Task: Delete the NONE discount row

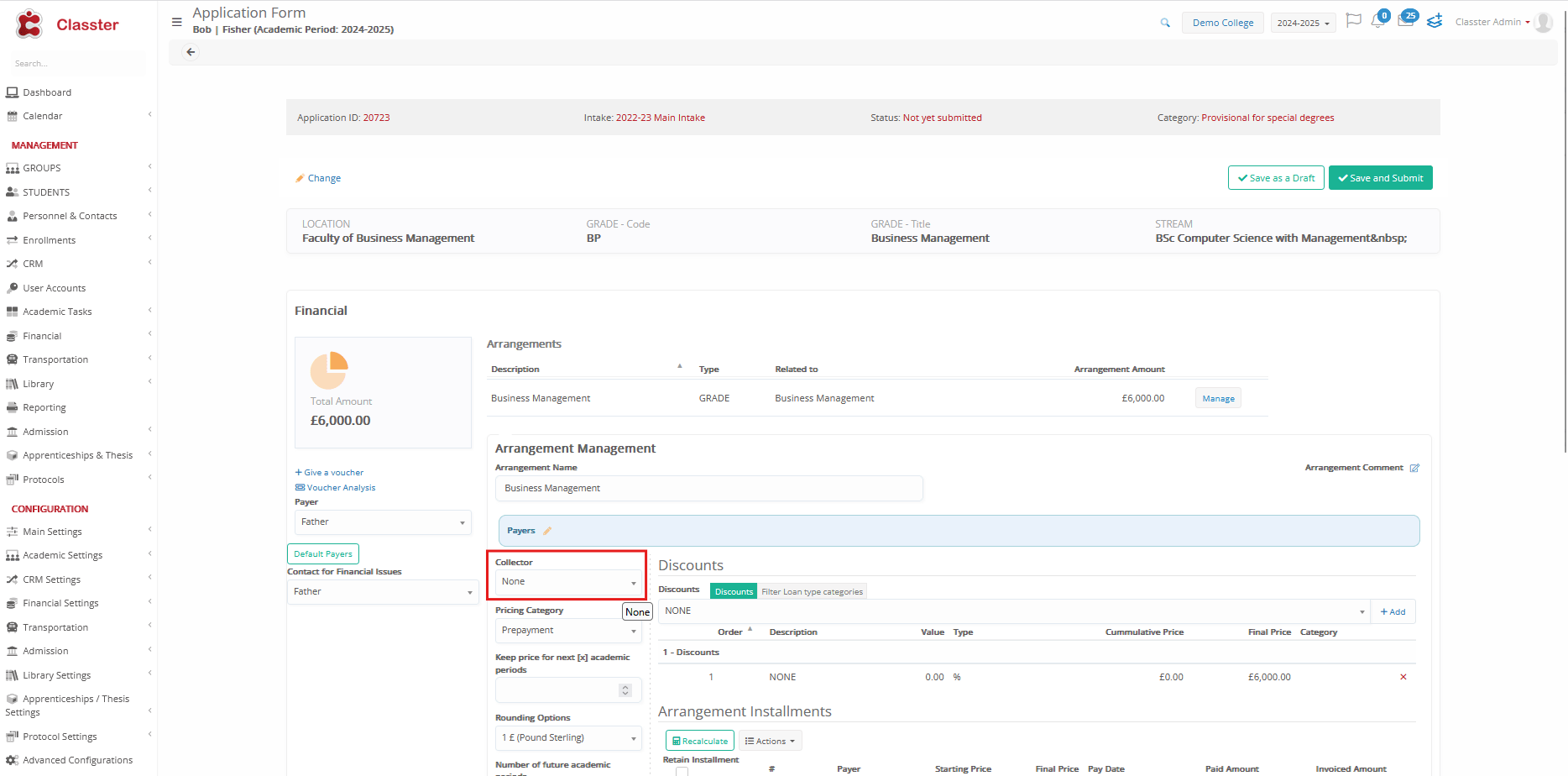Action: click(1403, 677)
